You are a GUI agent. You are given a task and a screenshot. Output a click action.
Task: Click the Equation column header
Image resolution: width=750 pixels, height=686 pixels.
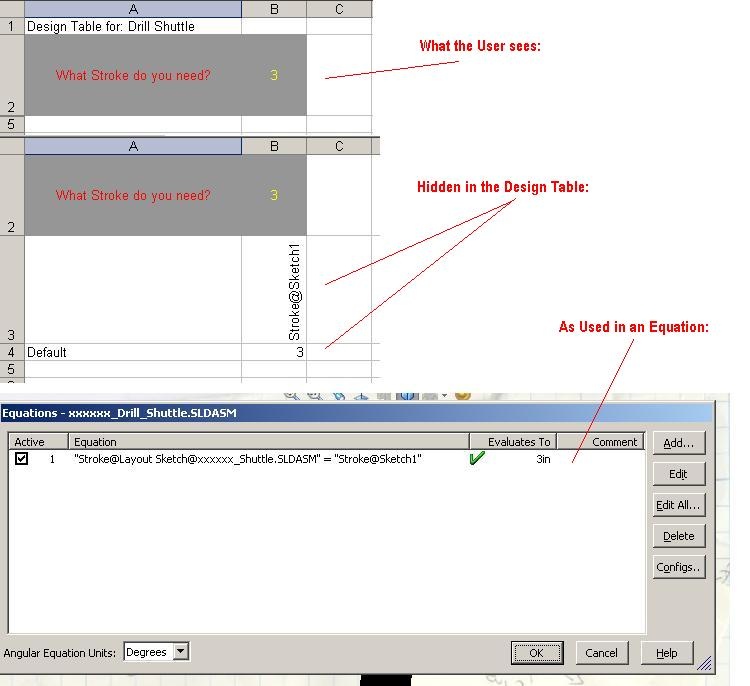click(269, 442)
